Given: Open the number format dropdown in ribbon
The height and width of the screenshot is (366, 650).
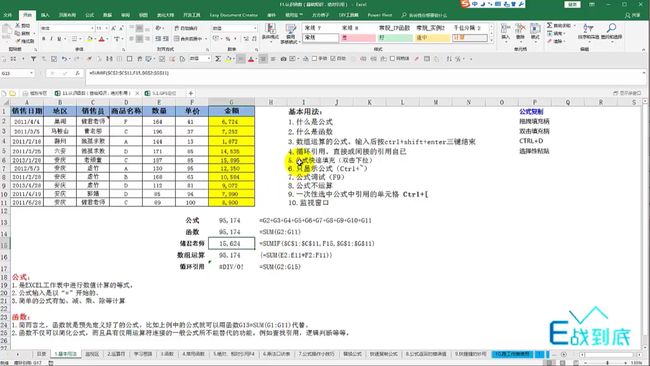Looking at the screenshot, I should tap(255, 28).
